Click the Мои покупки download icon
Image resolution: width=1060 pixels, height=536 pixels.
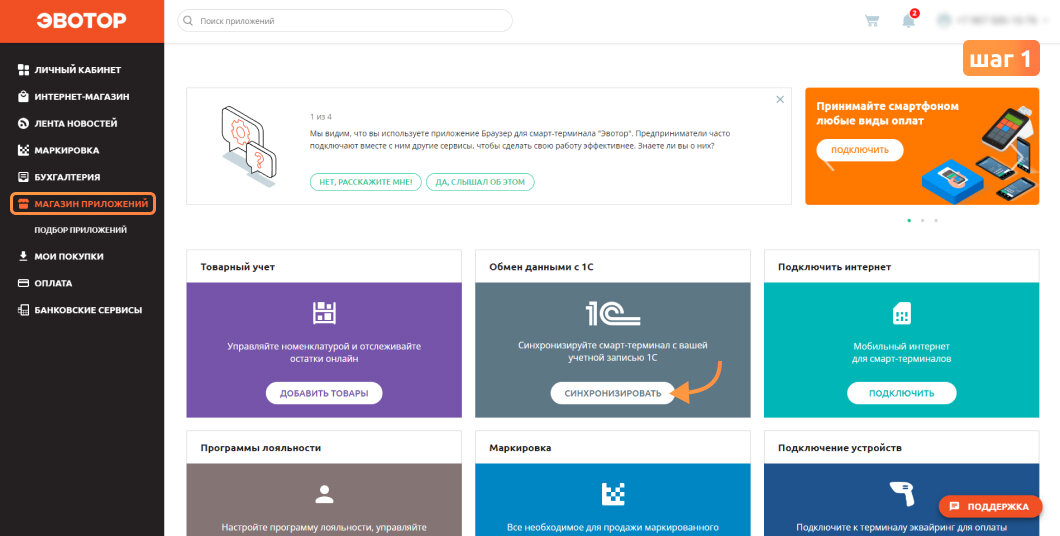(x=23, y=256)
